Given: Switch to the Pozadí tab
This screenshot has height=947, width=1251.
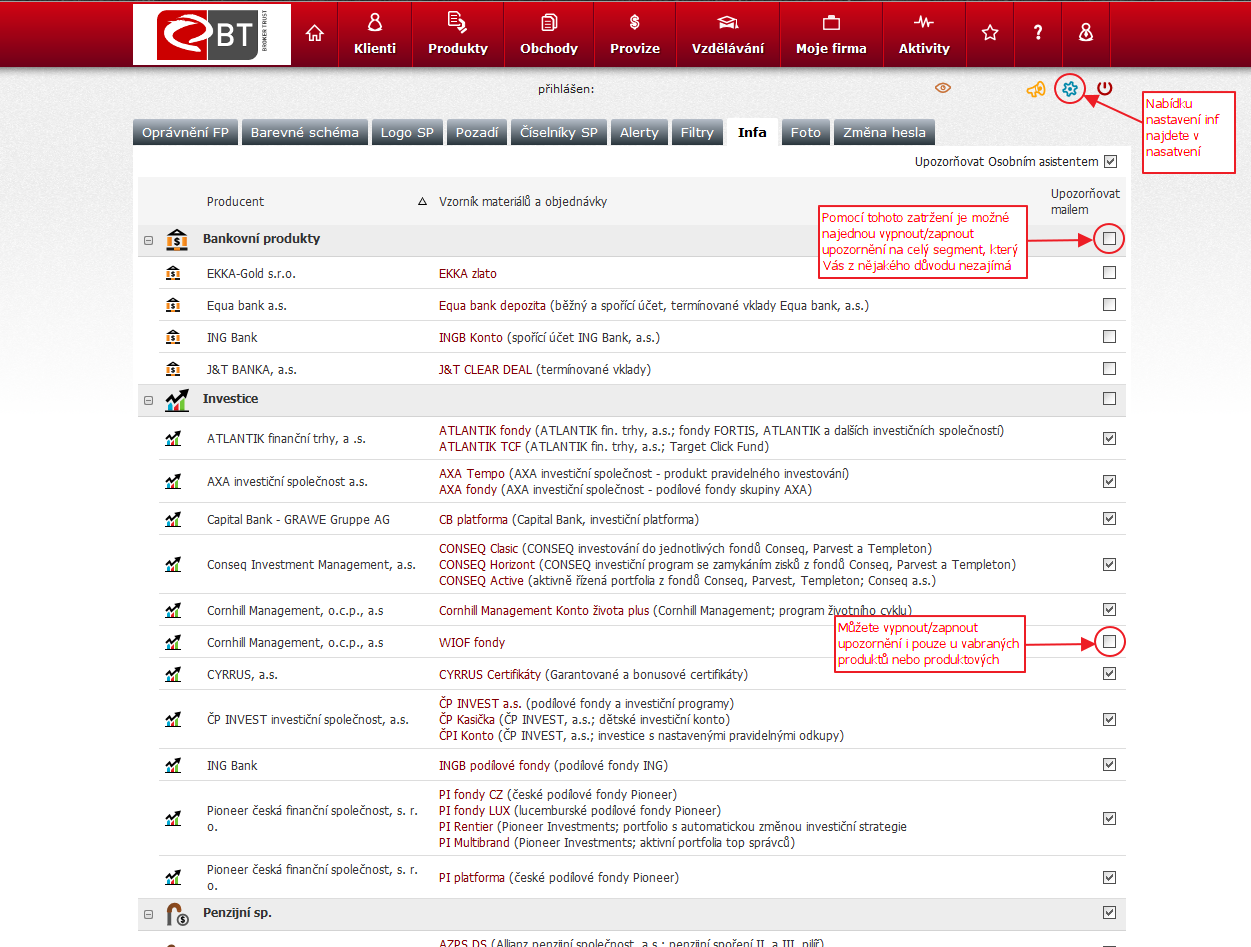Looking at the screenshot, I should (477, 133).
